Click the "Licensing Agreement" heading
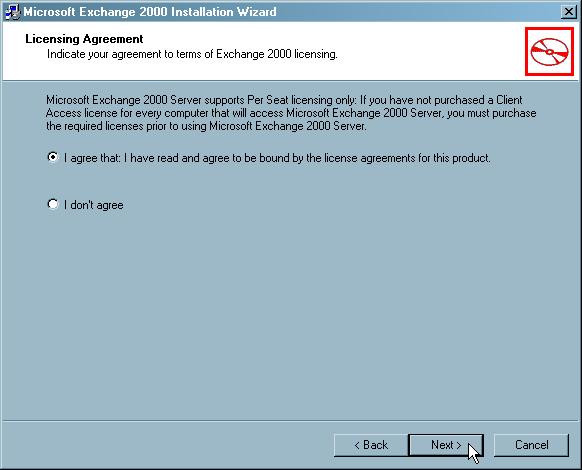 click(x=84, y=39)
